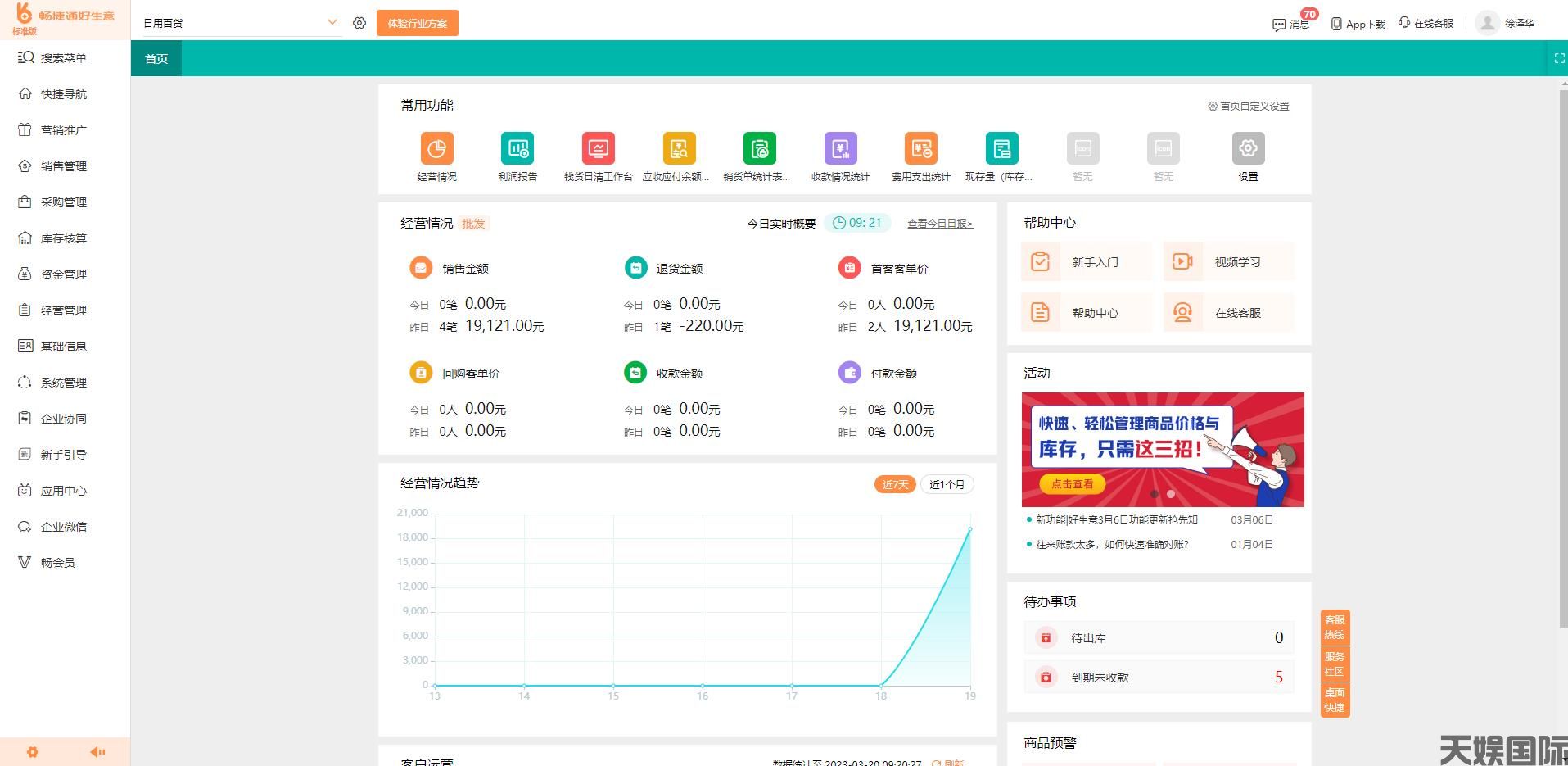
Task: Open the 营销推广 sidebar menu
Action: 65,129
